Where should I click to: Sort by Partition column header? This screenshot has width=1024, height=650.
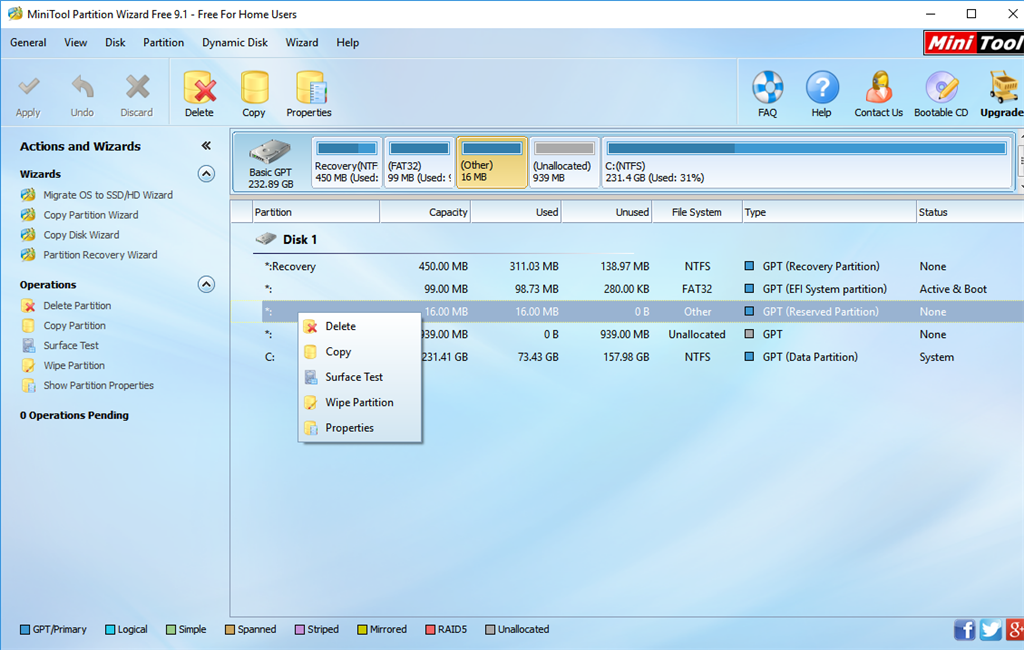click(316, 212)
